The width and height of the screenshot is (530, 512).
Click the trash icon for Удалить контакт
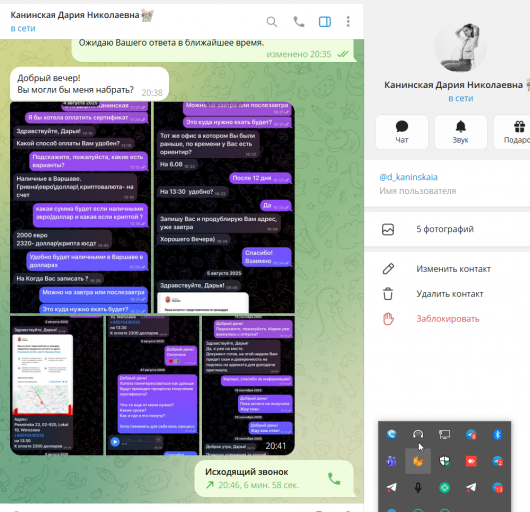click(x=388, y=294)
